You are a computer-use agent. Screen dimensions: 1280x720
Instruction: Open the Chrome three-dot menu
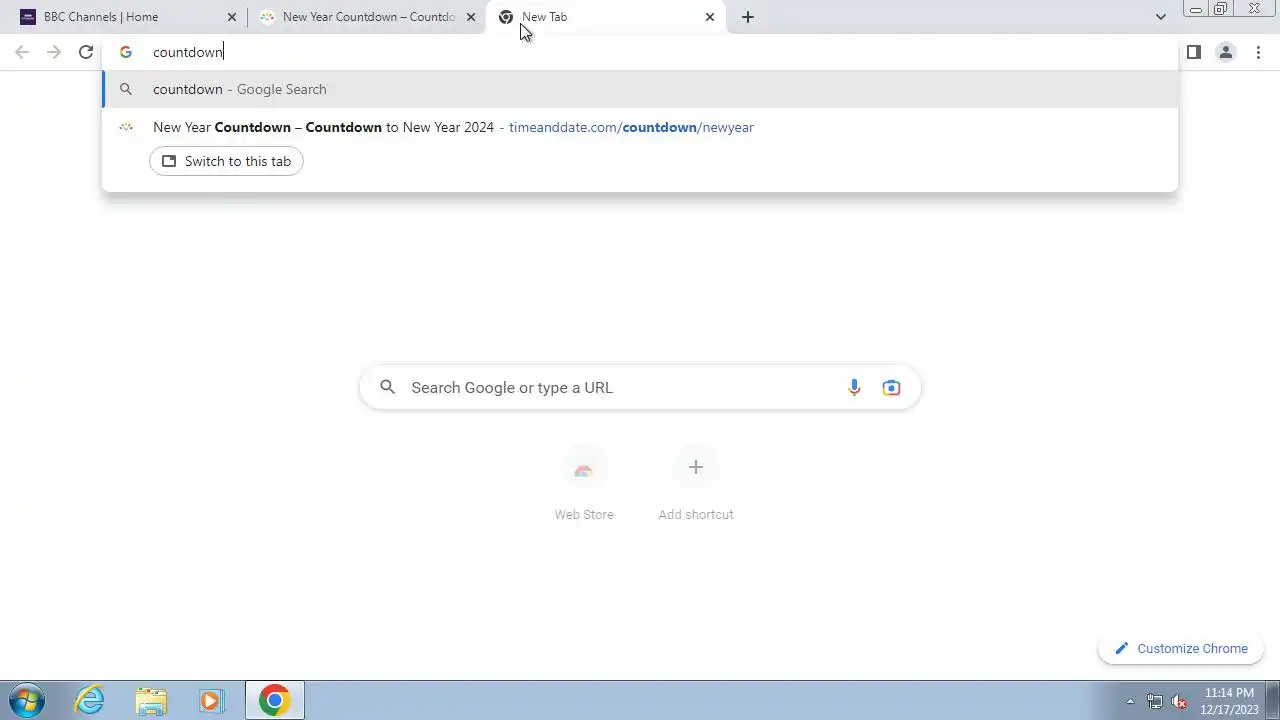1258,52
